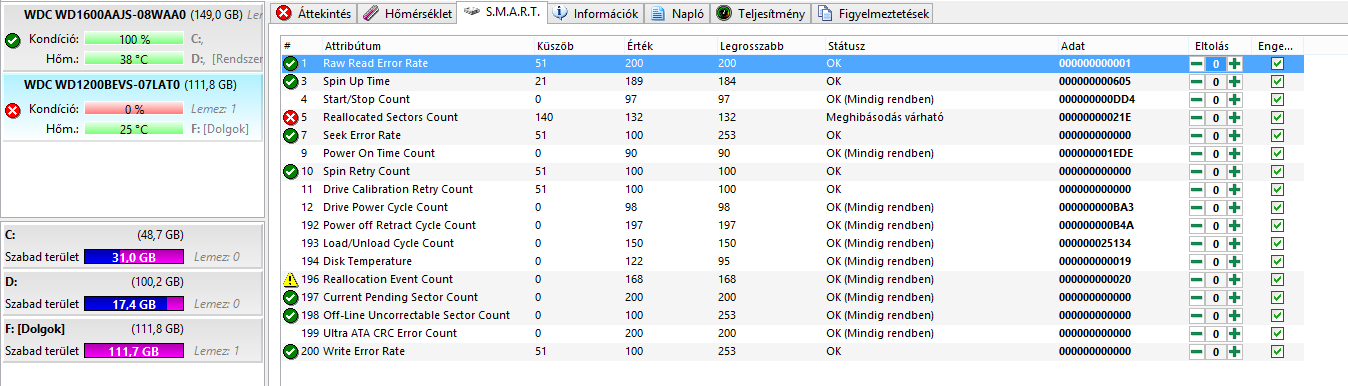Open the Teljesítmény tab

coord(761,13)
